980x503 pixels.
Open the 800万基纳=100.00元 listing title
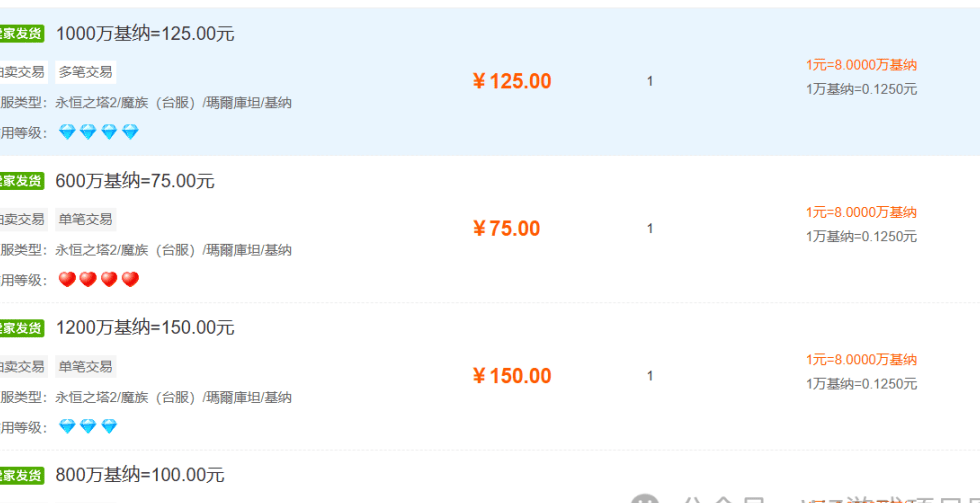click(140, 475)
